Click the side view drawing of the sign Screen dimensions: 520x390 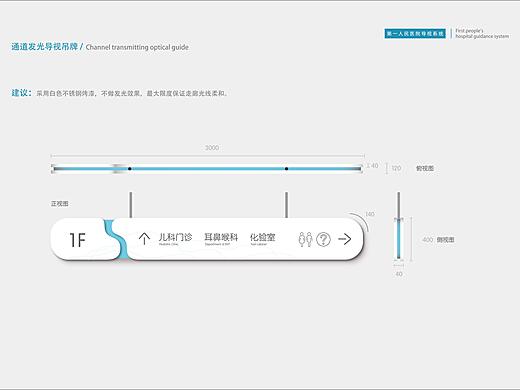(x=399, y=226)
